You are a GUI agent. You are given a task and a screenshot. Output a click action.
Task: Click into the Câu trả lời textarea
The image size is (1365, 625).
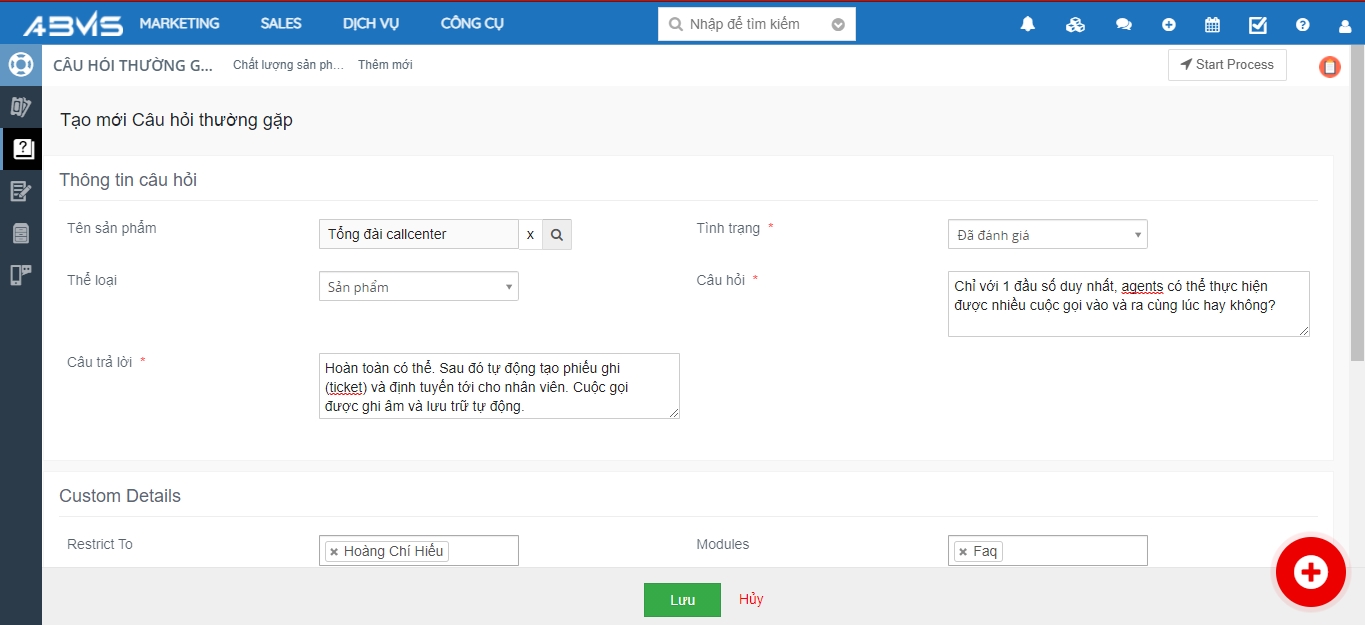(498, 385)
